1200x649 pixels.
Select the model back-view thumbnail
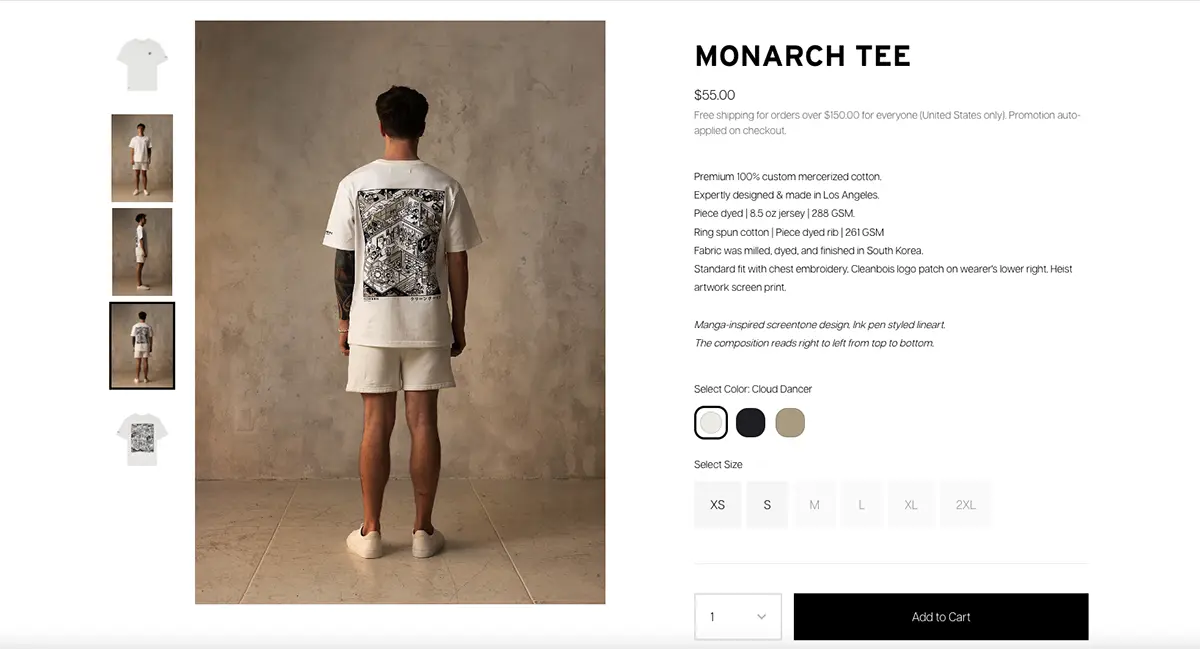[142, 345]
